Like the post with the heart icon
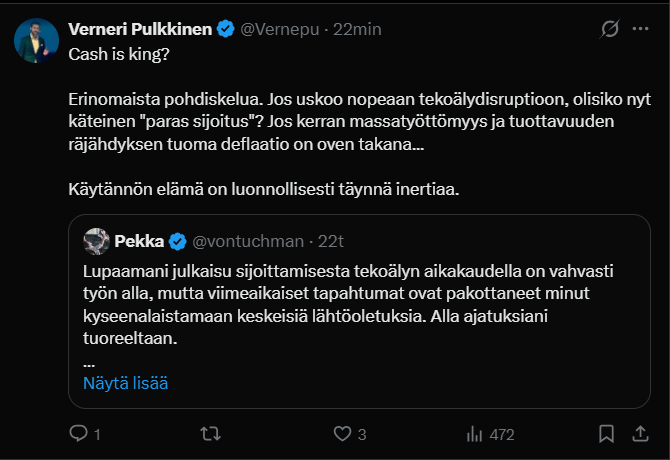Viewport: 670px width, 460px height. (344, 434)
